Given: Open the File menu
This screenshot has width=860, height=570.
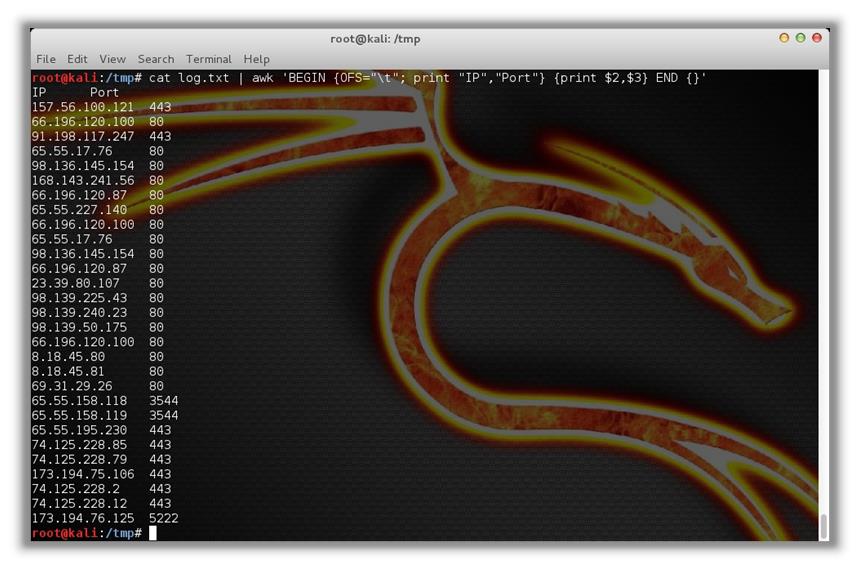Looking at the screenshot, I should 46,59.
